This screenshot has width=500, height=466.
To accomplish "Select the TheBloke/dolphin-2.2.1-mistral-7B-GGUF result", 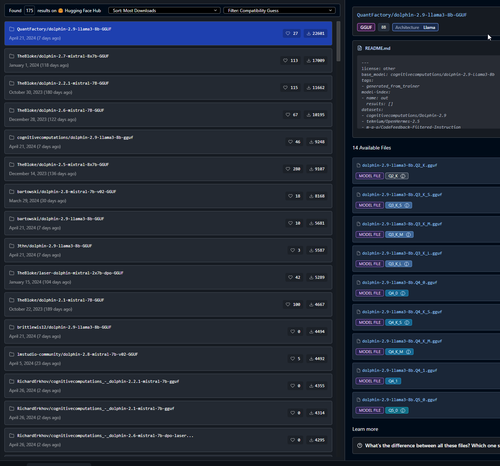I will 168,88.
